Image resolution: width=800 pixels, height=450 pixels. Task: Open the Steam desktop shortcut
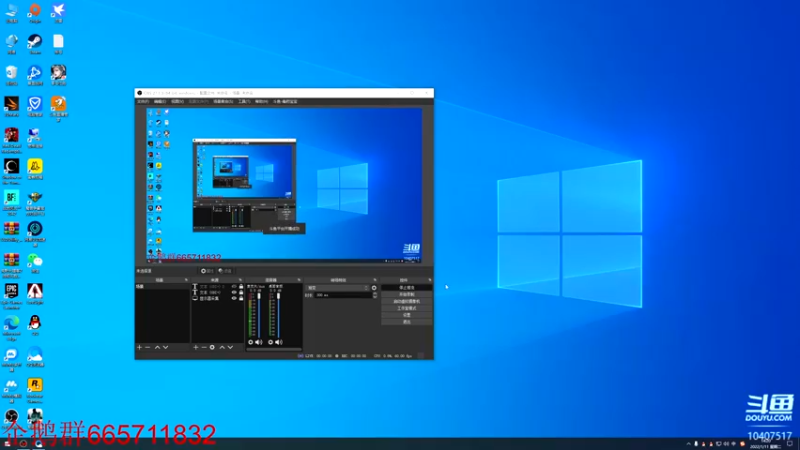tap(35, 44)
